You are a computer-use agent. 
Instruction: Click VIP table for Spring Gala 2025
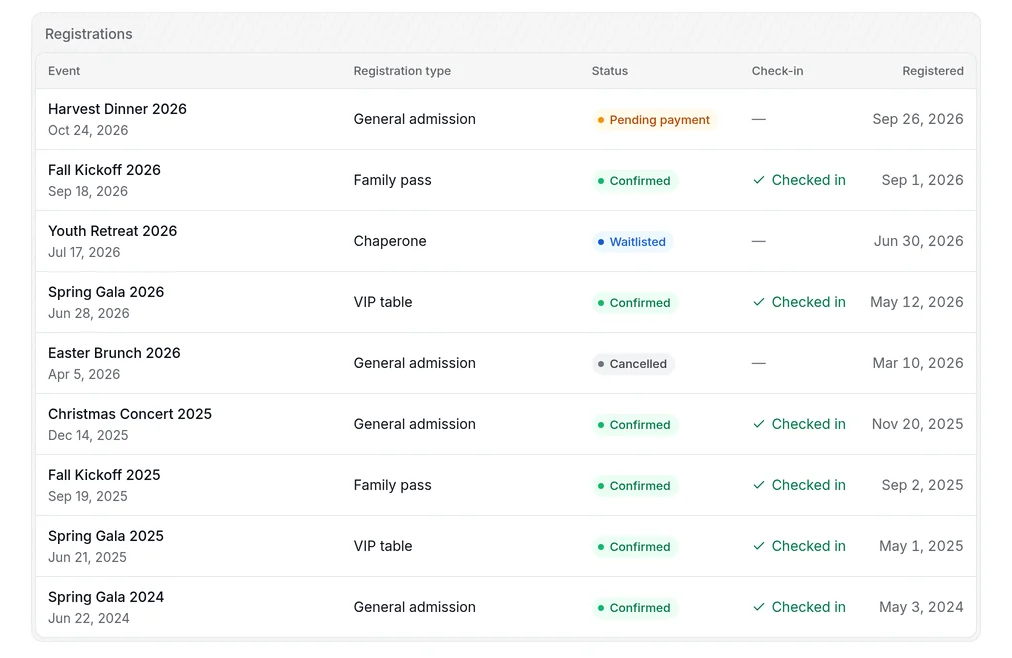coord(383,546)
